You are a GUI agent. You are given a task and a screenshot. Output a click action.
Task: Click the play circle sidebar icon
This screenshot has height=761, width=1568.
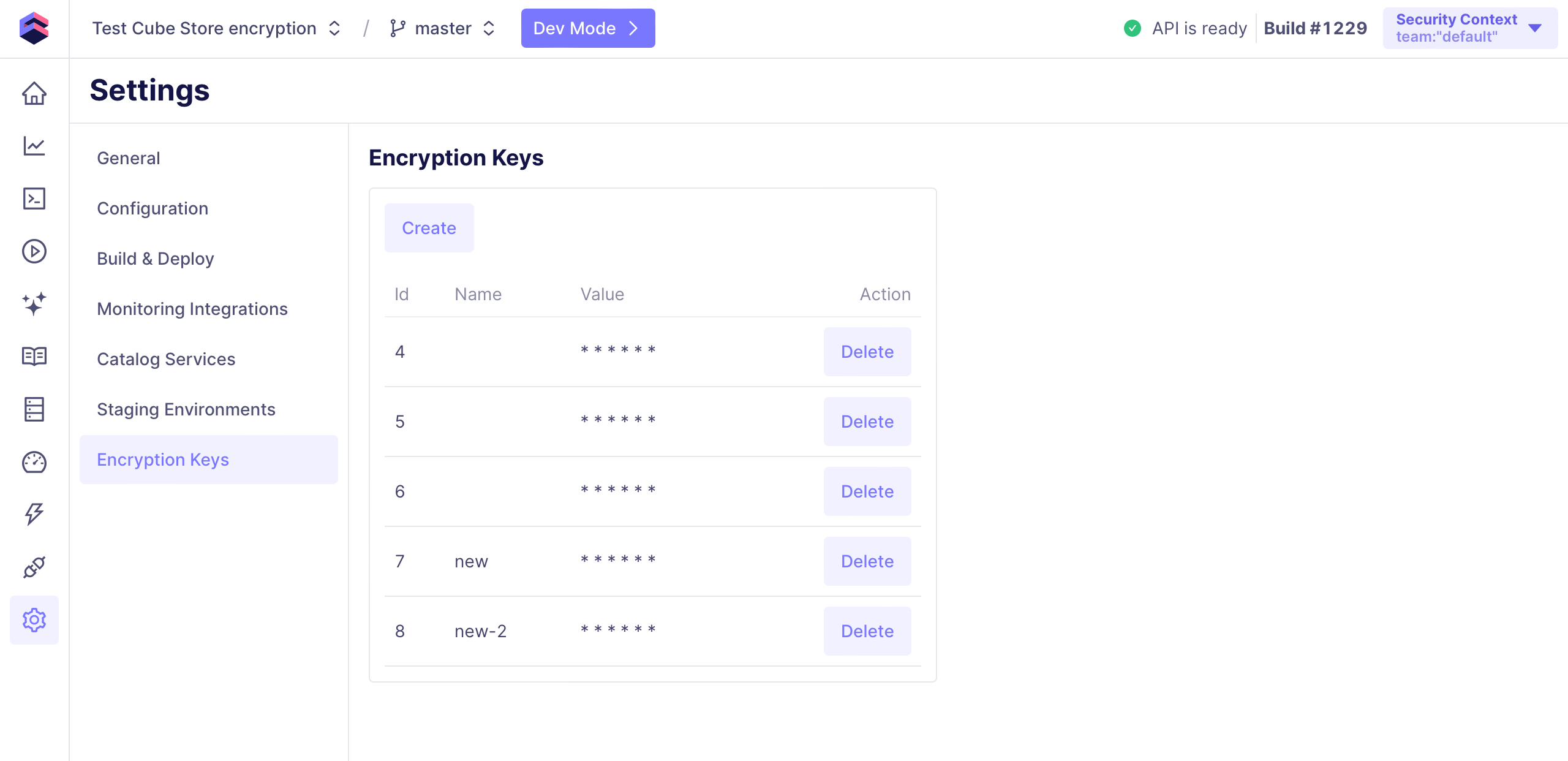(34, 251)
